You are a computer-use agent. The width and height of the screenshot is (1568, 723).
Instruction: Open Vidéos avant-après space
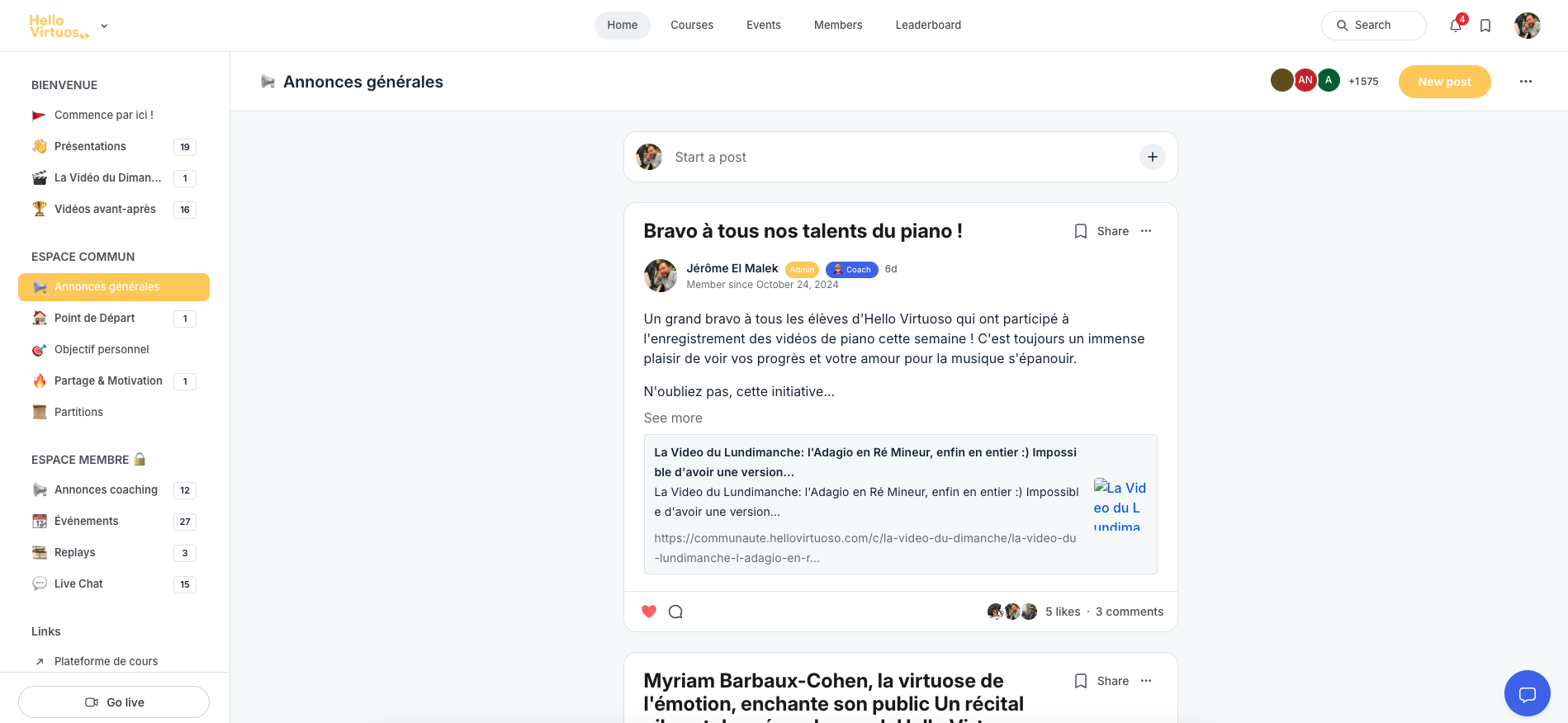114,209
